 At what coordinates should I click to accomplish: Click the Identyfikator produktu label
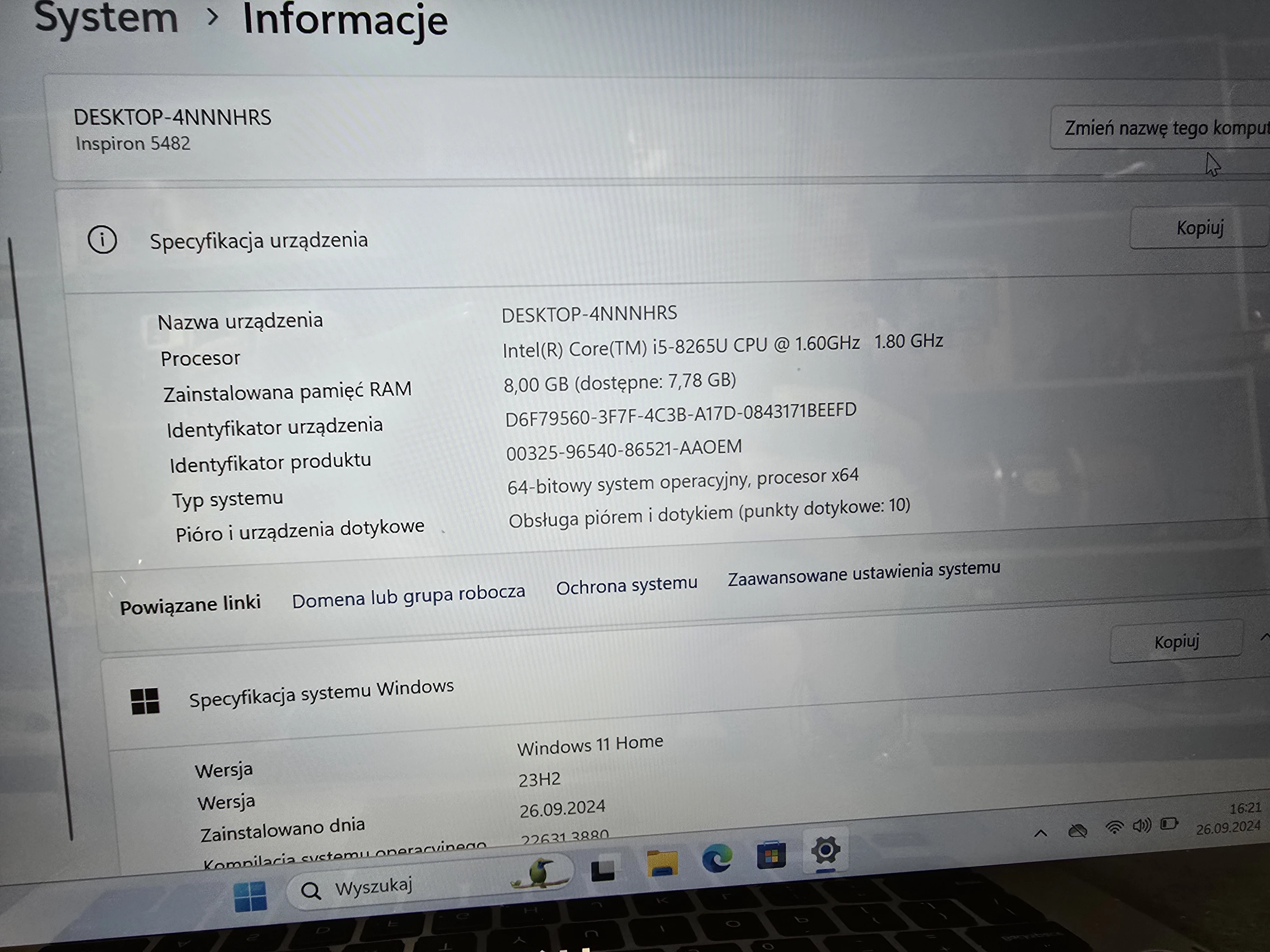[270, 463]
